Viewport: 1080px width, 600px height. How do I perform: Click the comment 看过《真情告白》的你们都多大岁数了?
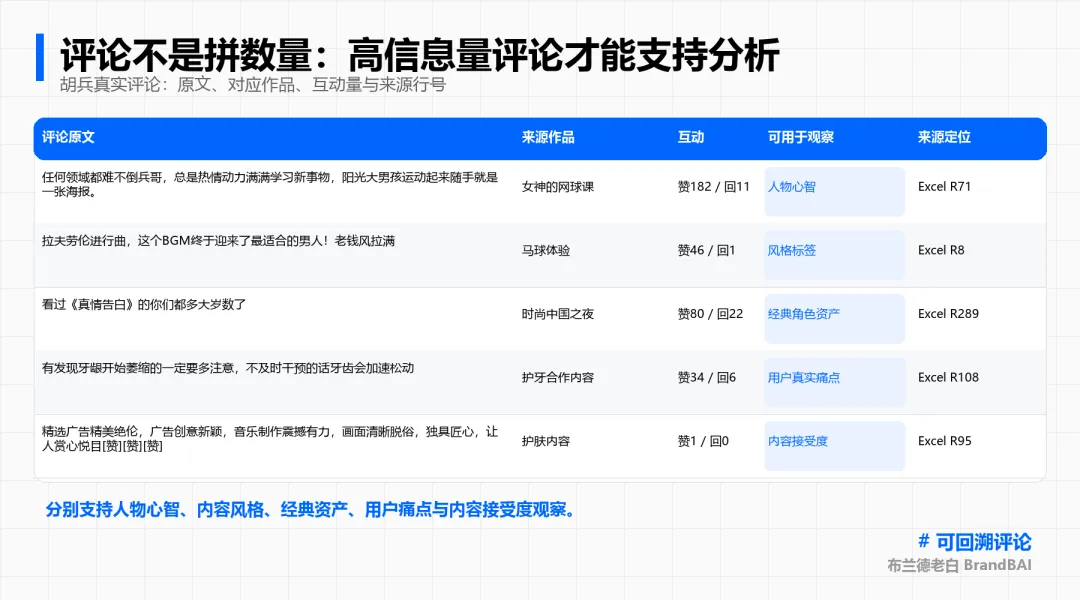143,304
